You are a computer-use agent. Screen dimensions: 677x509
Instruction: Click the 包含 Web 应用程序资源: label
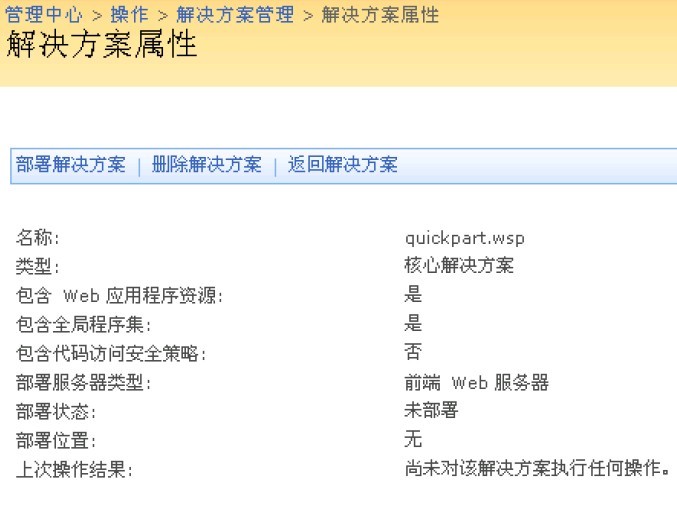(120, 296)
